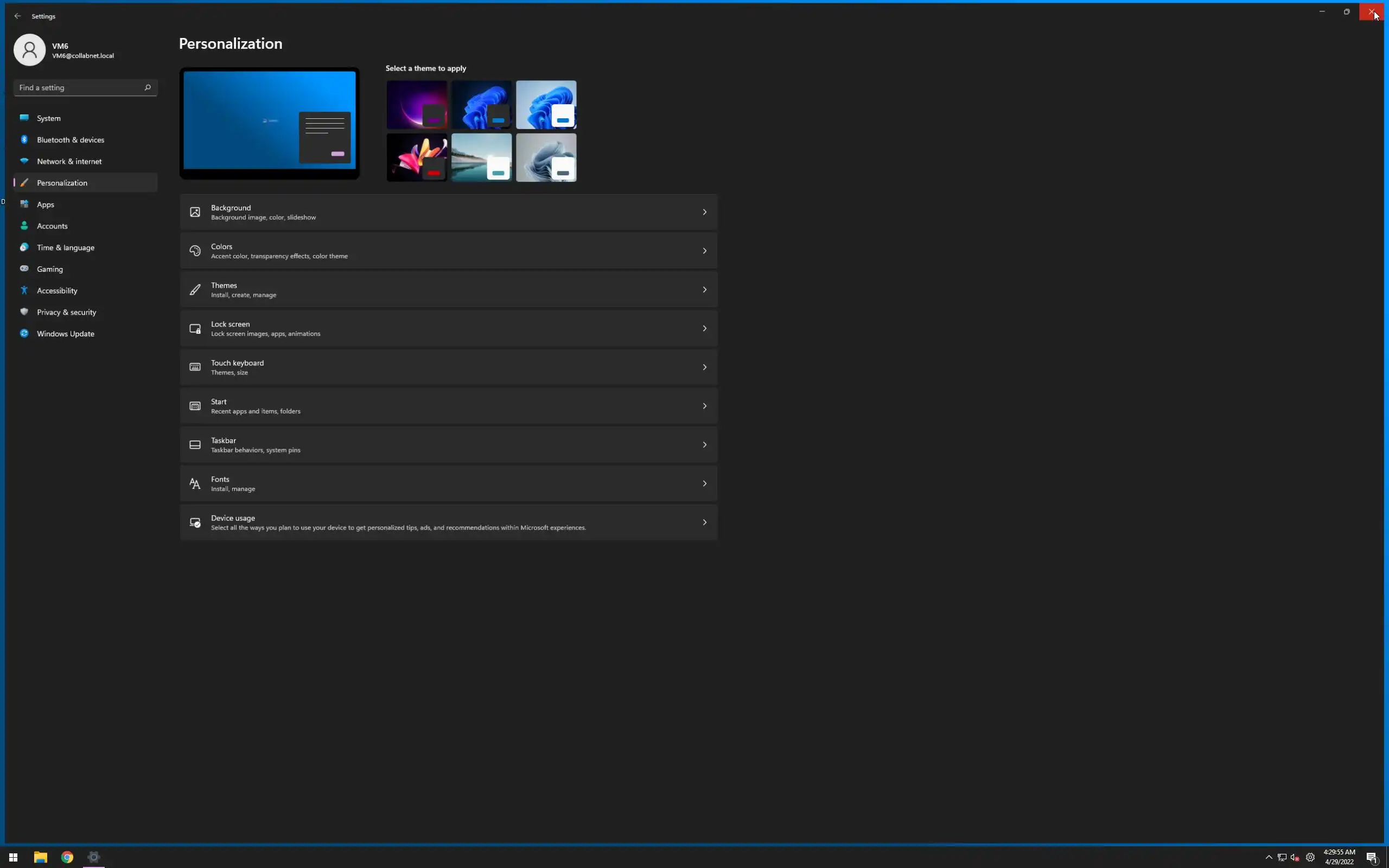Click the Lock screen row's monitor icon
Image resolution: width=1389 pixels, height=868 pixels.
195,328
